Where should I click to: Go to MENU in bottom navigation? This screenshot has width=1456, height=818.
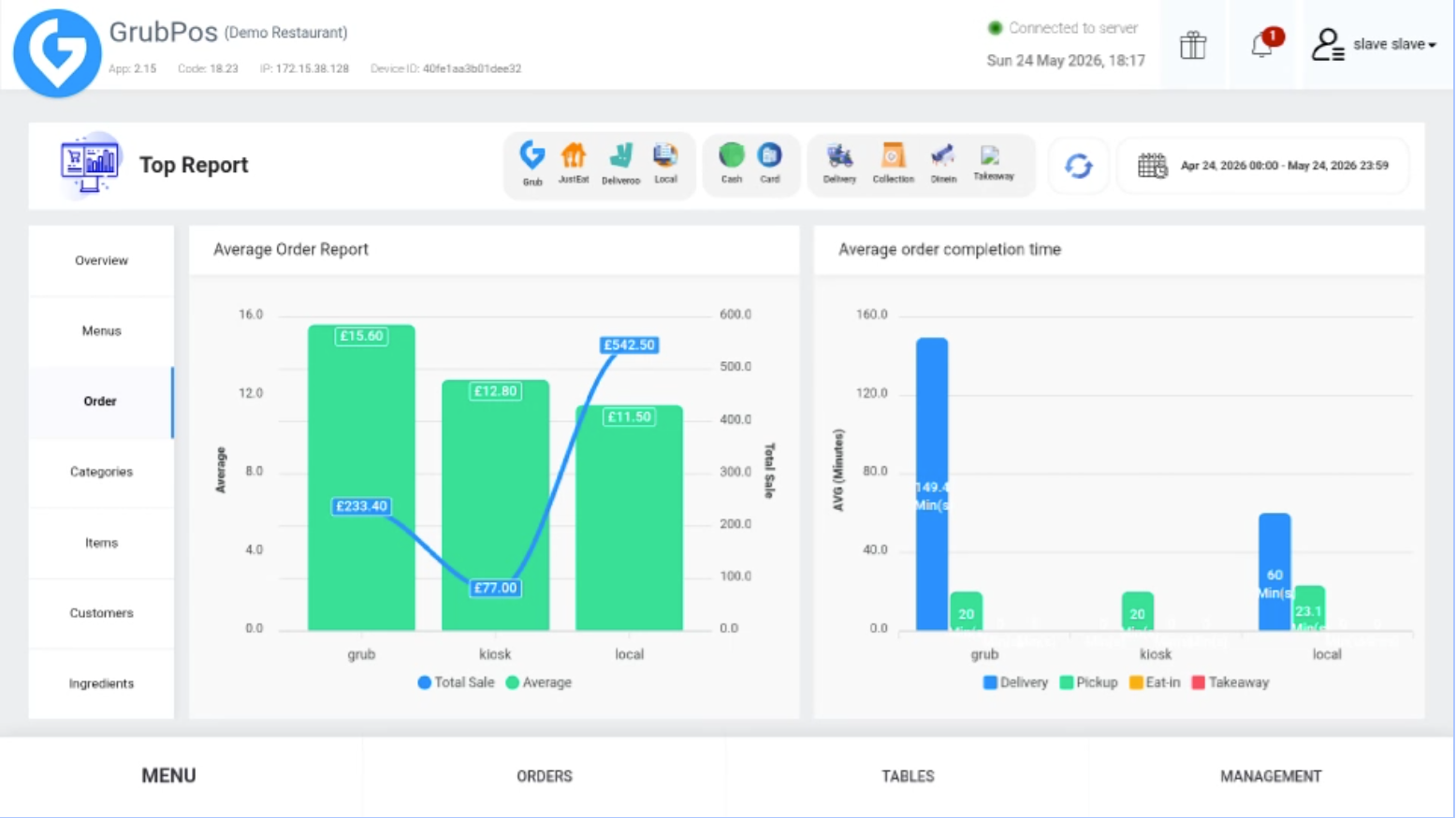pos(169,776)
